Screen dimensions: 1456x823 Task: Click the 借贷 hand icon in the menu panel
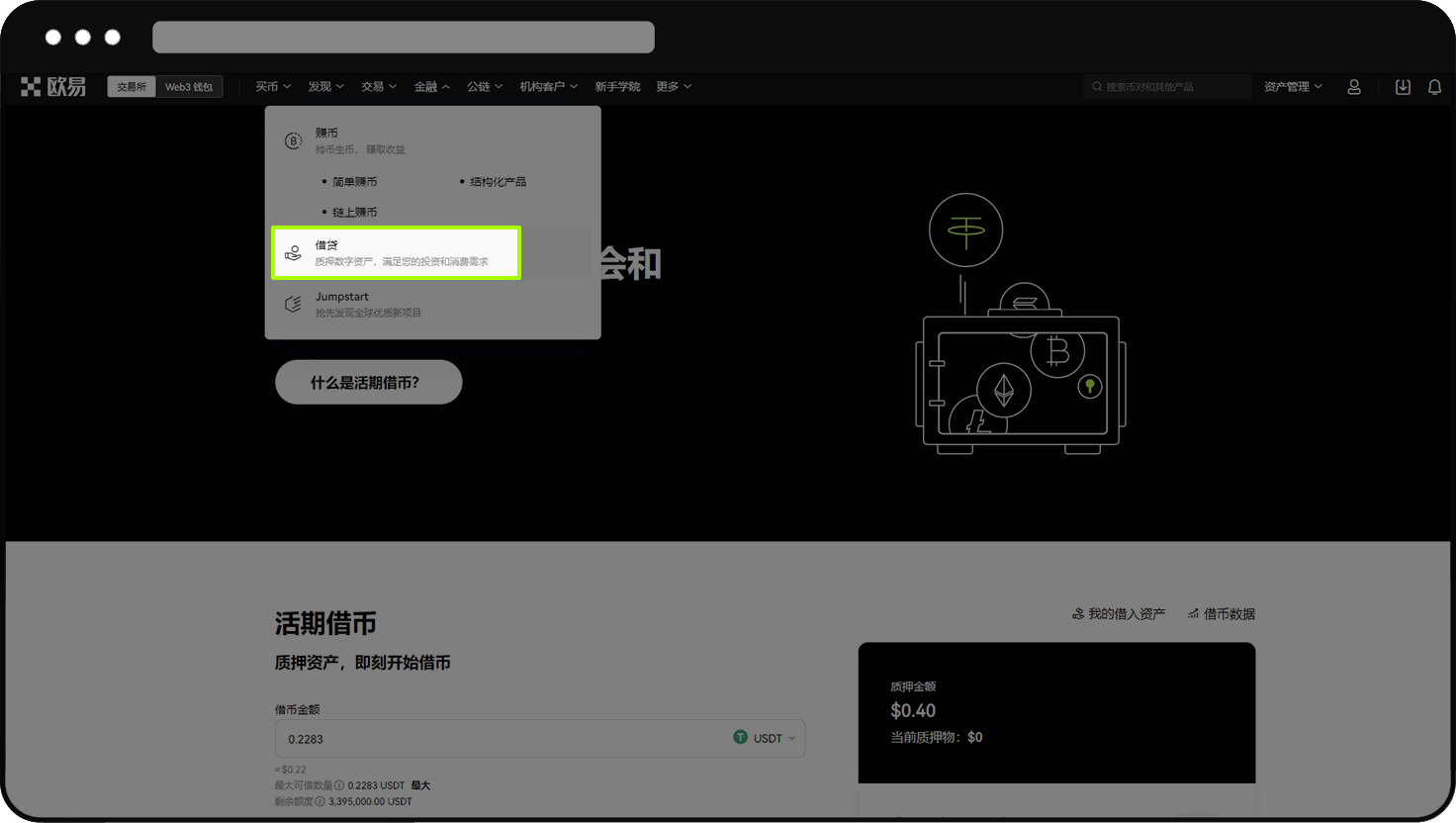point(293,252)
